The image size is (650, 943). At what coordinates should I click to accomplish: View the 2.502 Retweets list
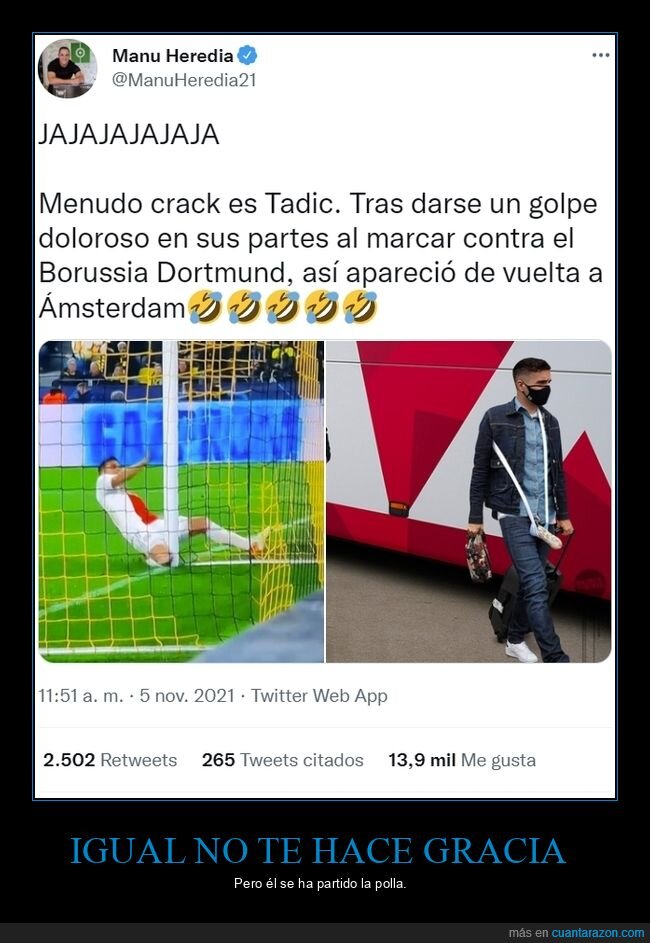[110, 760]
